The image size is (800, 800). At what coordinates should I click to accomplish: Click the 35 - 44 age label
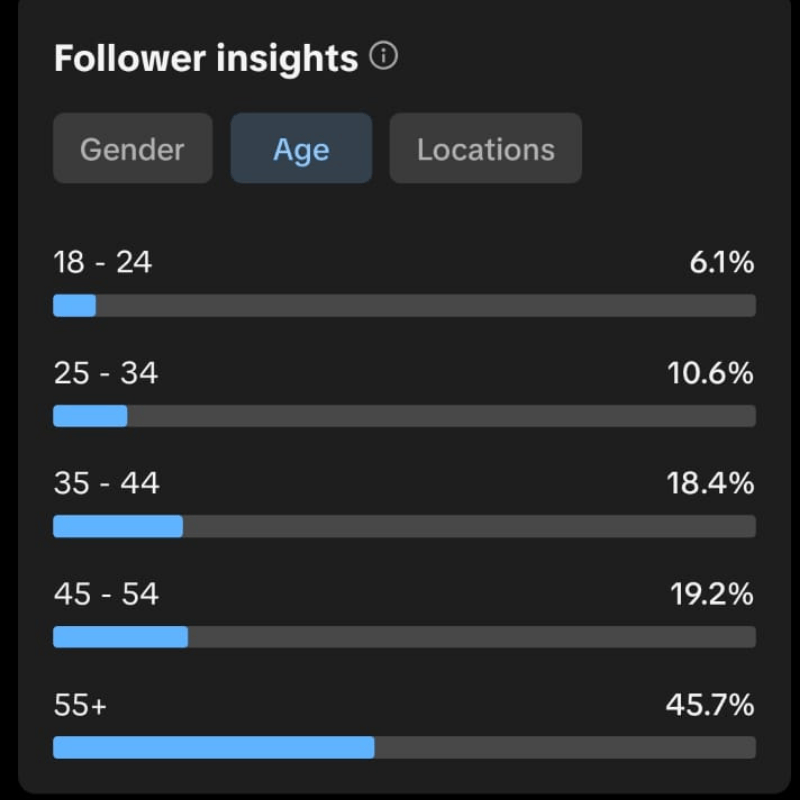[x=106, y=483]
